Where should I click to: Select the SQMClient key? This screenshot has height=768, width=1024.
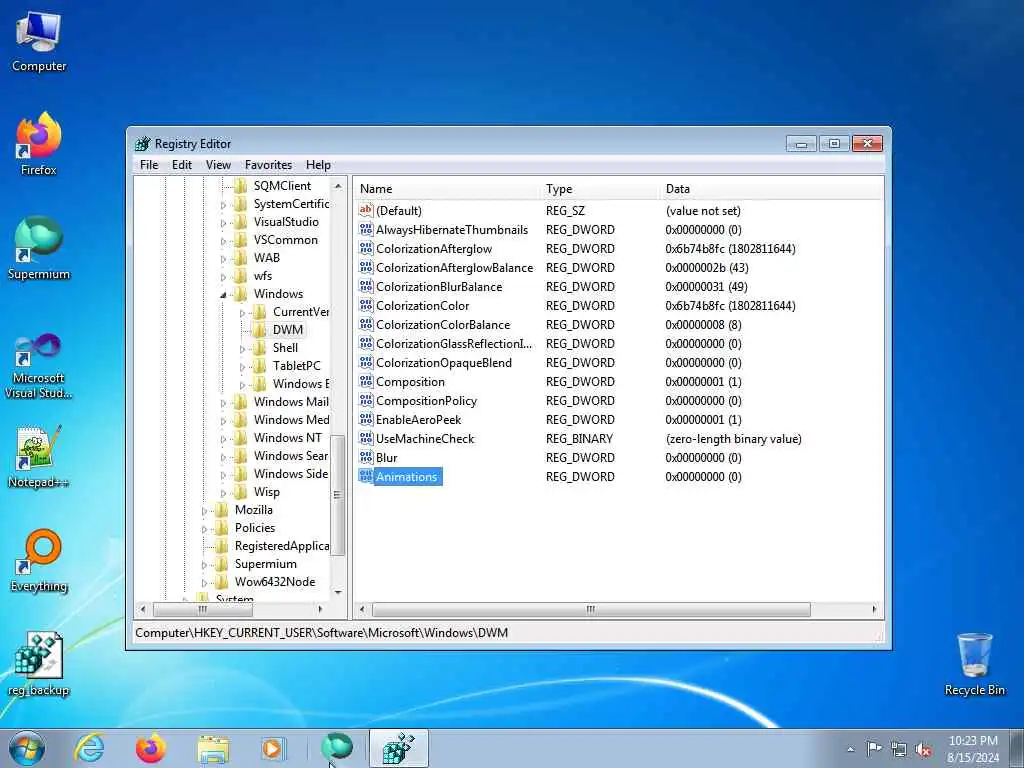tap(282, 185)
